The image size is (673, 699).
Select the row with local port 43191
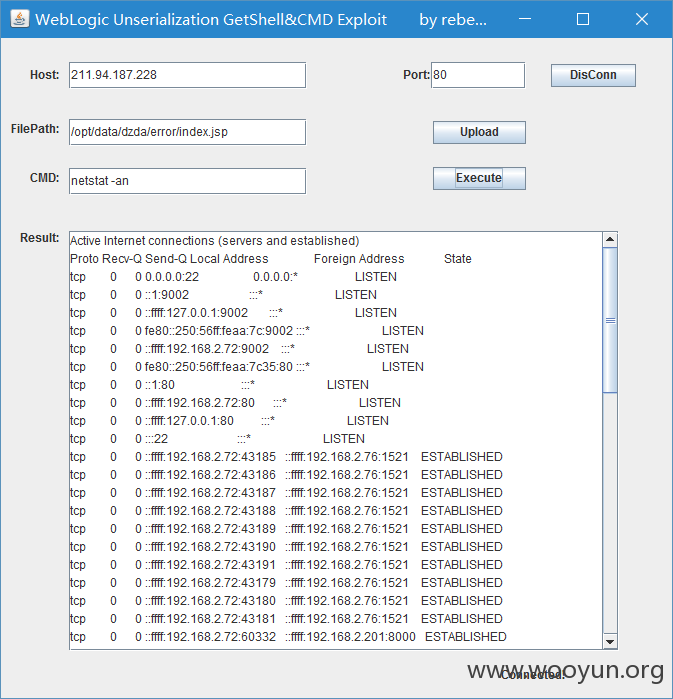pyautogui.click(x=286, y=565)
